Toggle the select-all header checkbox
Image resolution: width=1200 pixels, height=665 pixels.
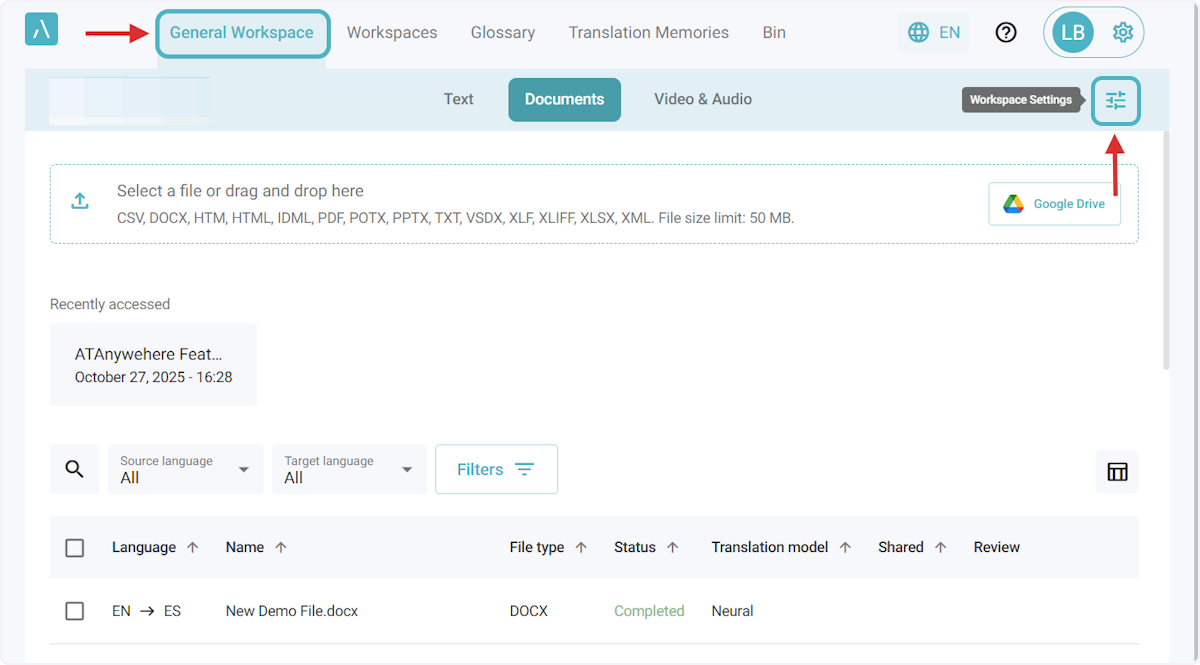(x=75, y=548)
